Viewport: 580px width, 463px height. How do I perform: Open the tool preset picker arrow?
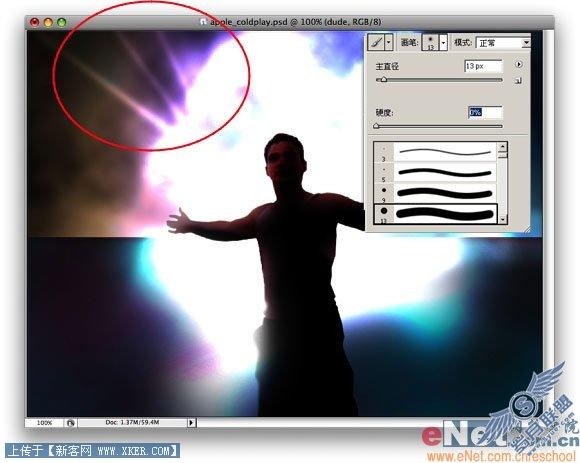pyautogui.click(x=388, y=42)
